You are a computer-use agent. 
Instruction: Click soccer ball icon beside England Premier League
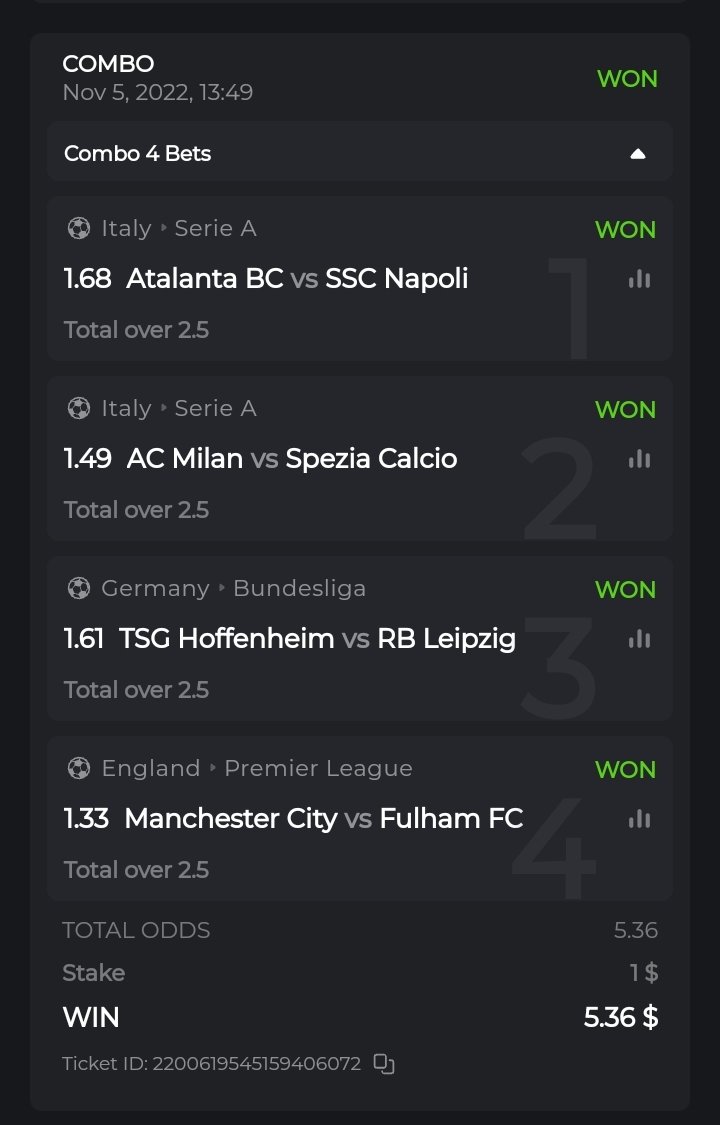(78, 769)
